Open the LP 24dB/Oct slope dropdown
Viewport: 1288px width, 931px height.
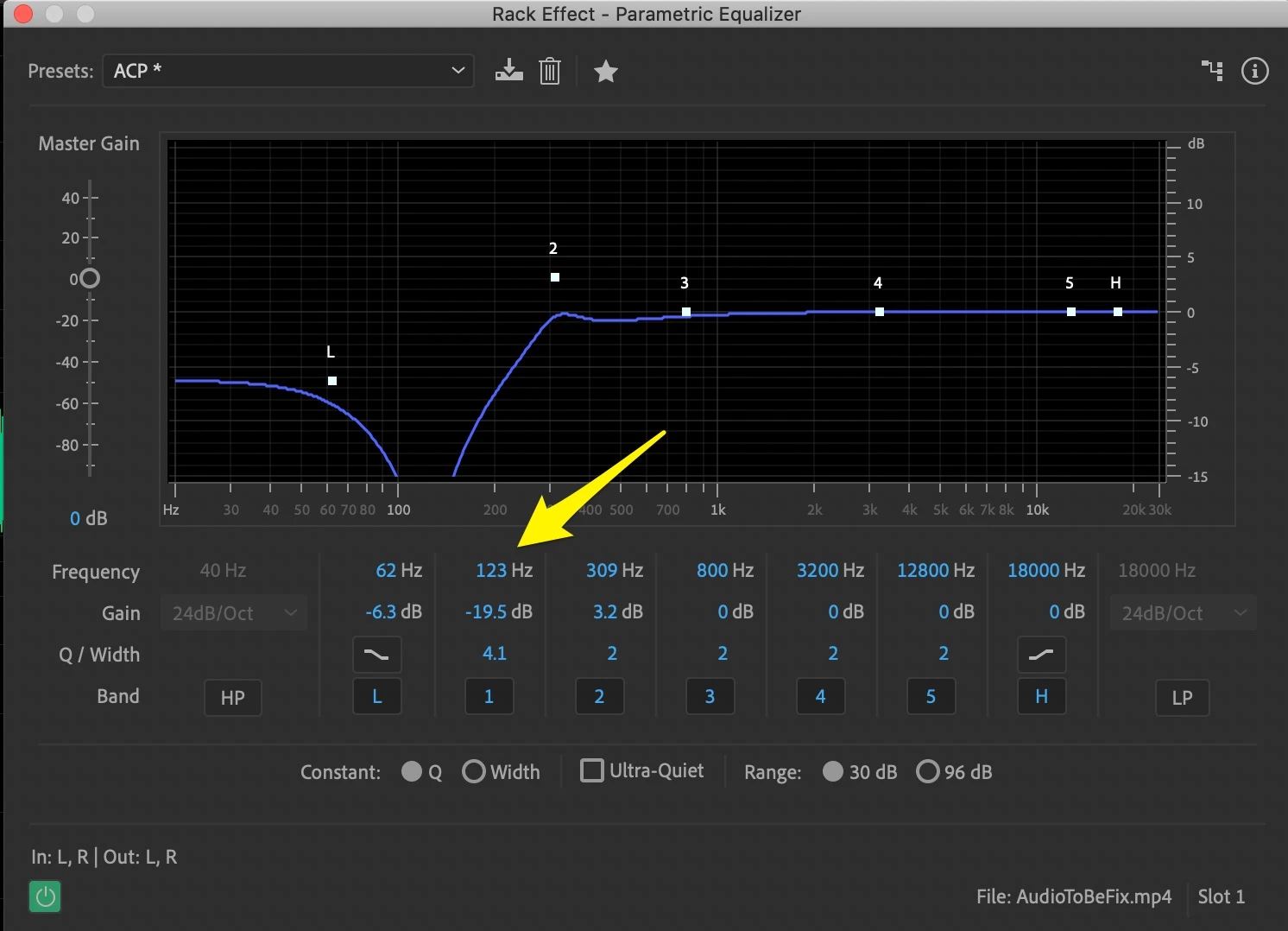(x=1184, y=613)
